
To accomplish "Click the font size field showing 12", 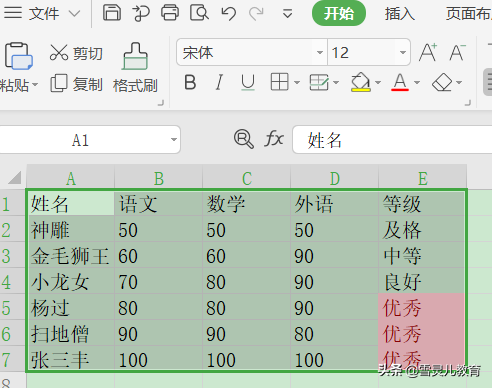I will [362, 52].
